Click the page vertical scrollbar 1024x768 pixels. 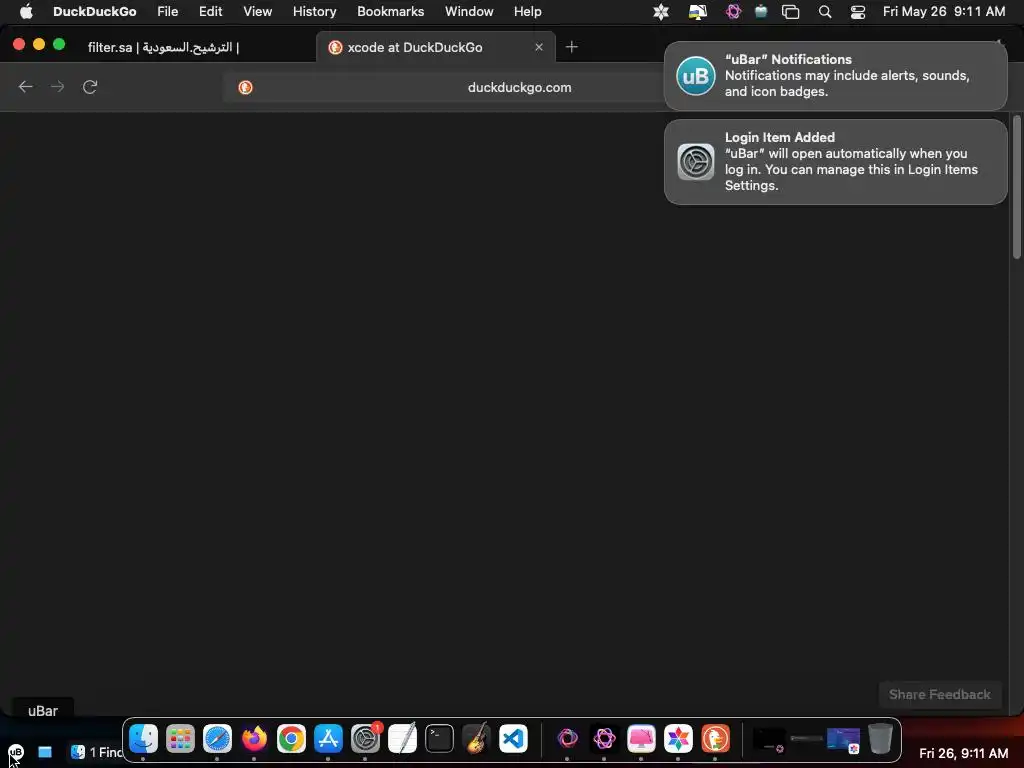[x=1016, y=187]
